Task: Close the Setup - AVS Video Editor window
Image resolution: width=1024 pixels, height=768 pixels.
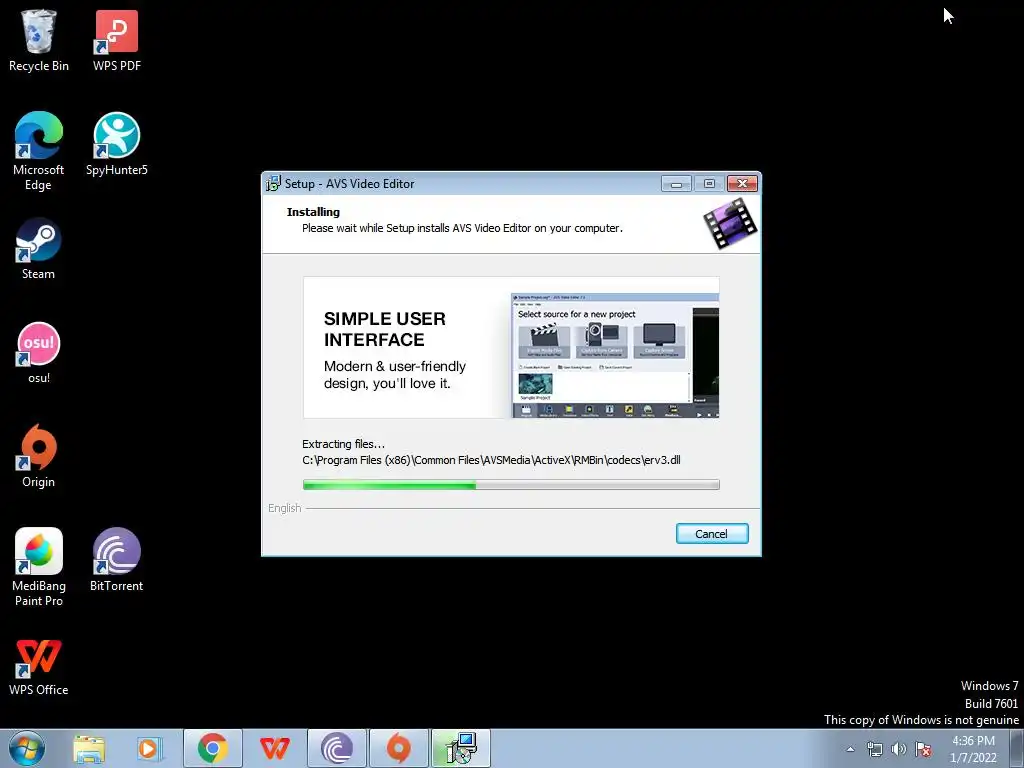Action: [x=743, y=184]
